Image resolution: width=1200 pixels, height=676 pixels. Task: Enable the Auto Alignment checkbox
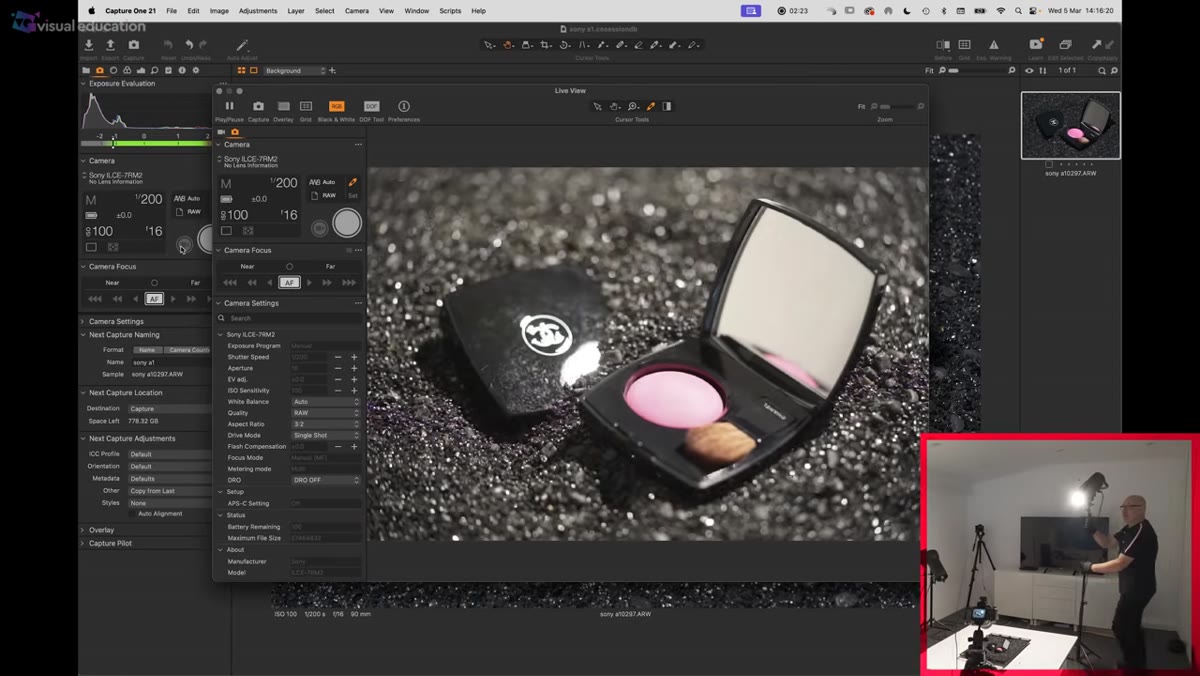[132, 514]
